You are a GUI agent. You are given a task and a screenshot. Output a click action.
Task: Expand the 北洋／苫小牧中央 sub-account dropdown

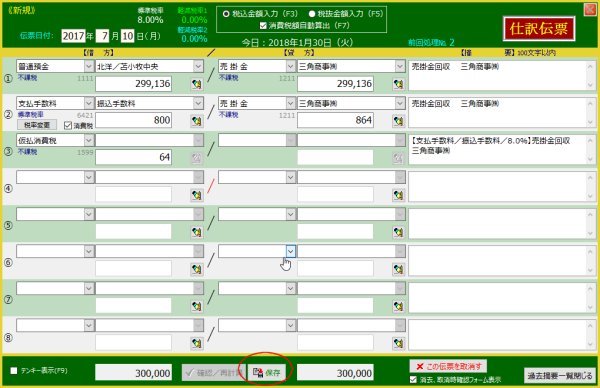tap(198, 66)
